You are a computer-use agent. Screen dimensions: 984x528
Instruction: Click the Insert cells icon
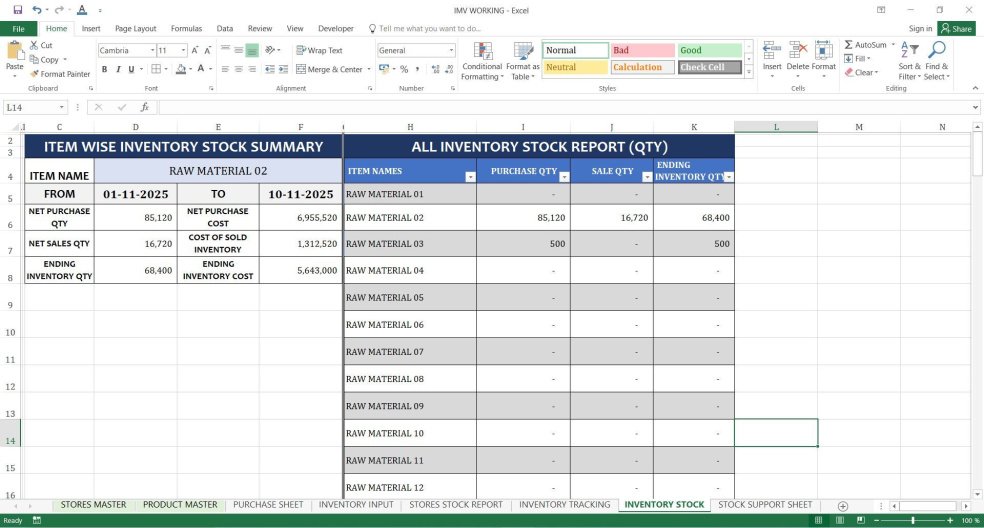point(772,51)
